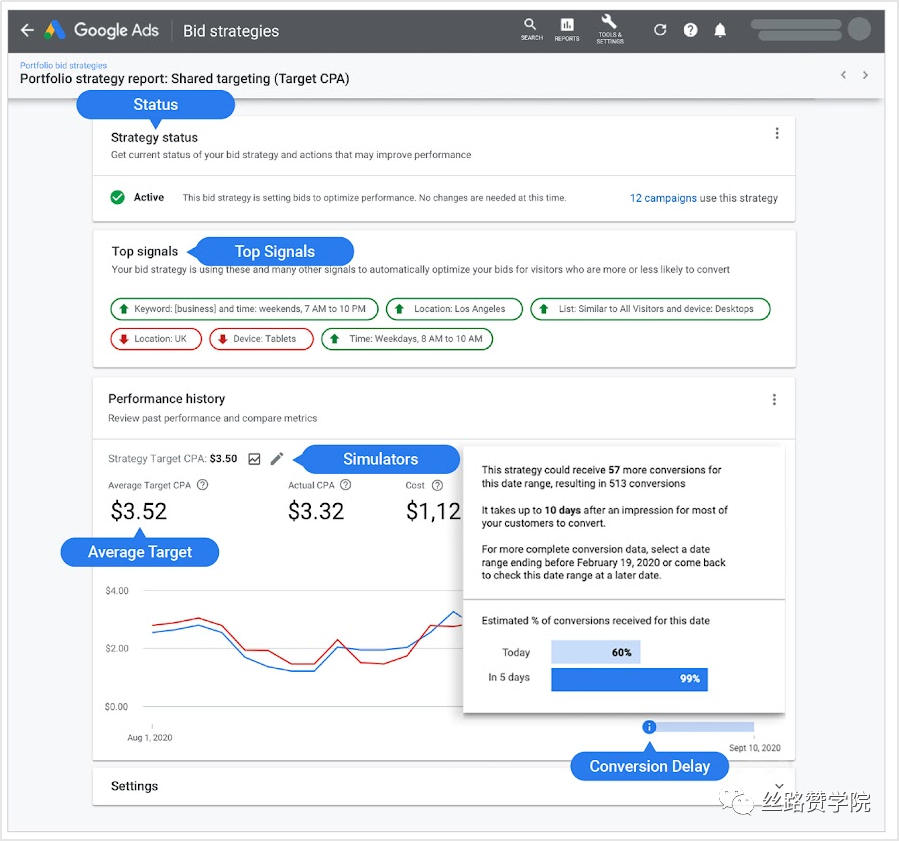Open Tools & Settings wrench icon
Screen dimensions: 899x841
tap(610, 28)
